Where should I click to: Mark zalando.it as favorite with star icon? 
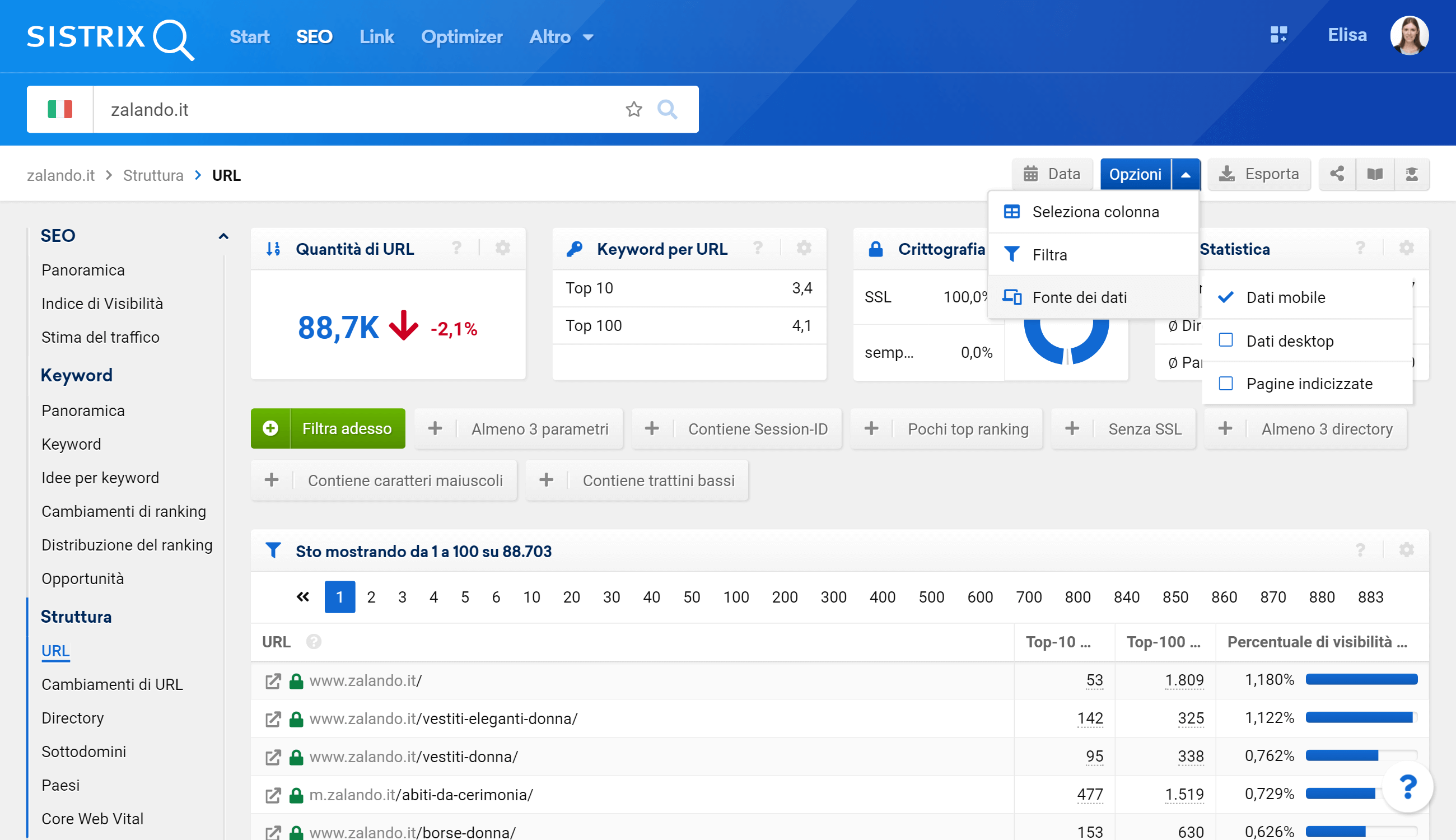point(633,109)
